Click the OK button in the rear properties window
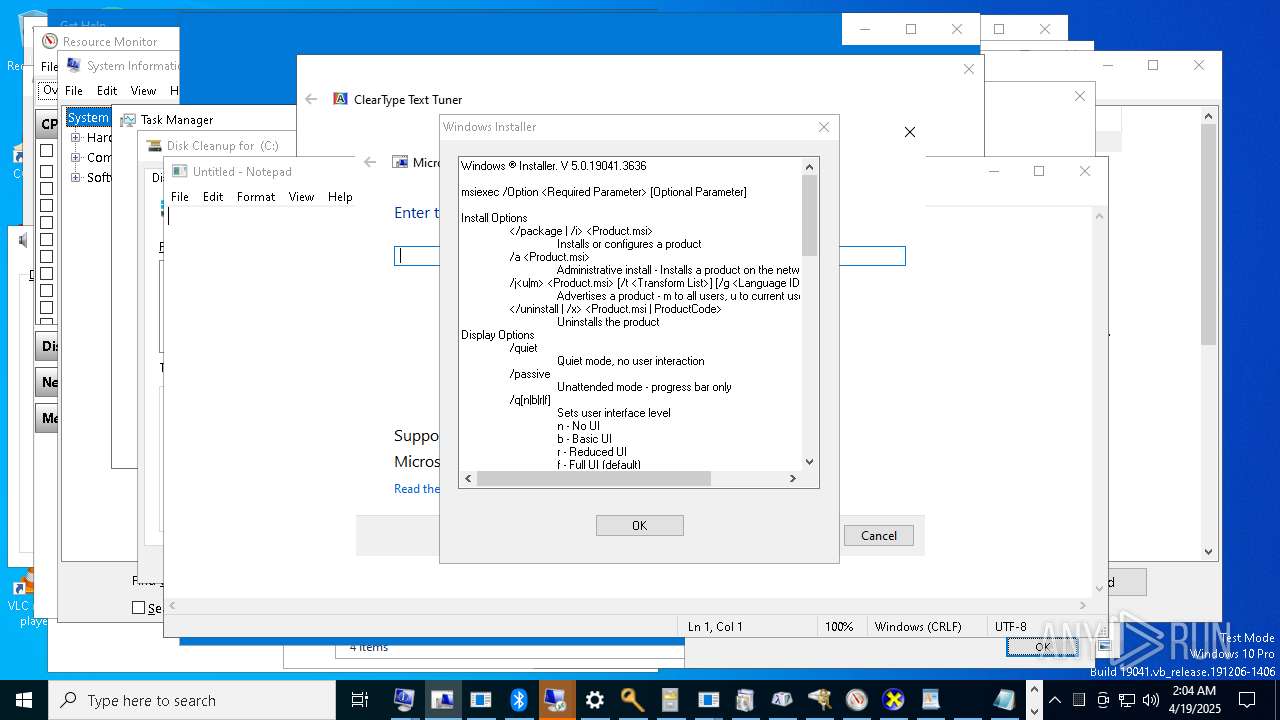Image resolution: width=1280 pixels, height=720 pixels. (1042, 647)
